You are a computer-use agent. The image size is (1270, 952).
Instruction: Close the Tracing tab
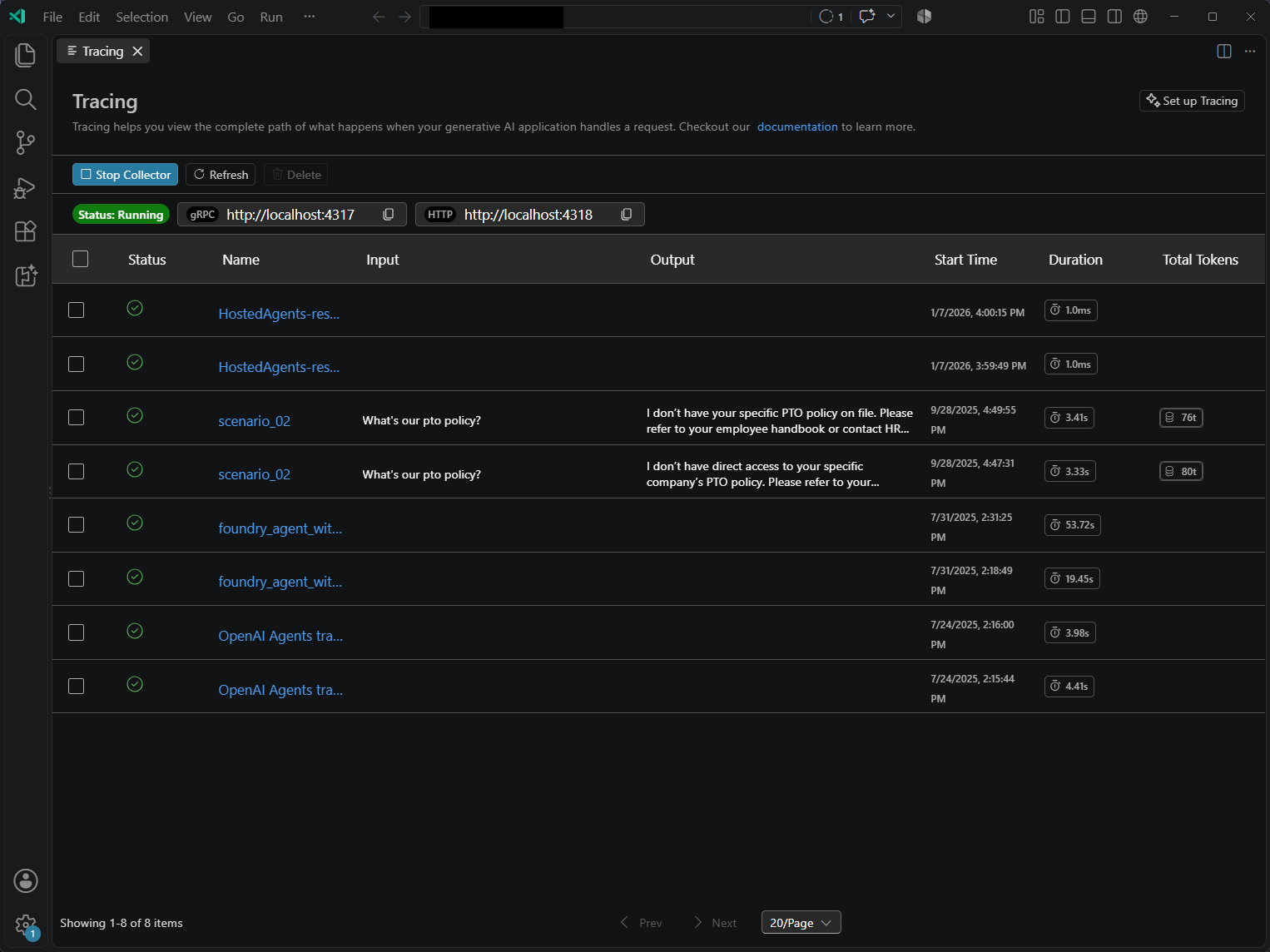(138, 52)
